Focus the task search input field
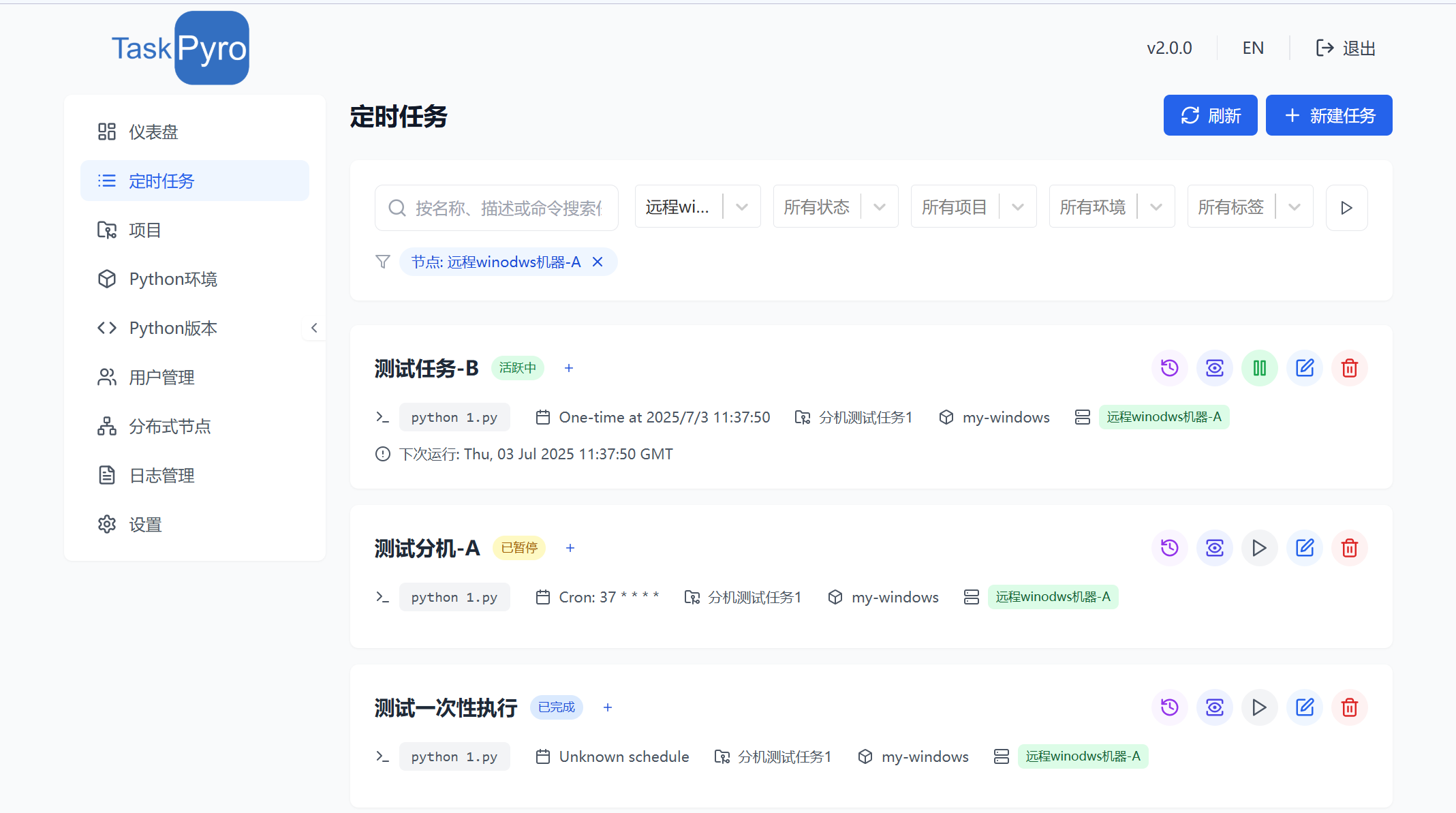Viewport: 1456px width, 813px height. point(508,208)
